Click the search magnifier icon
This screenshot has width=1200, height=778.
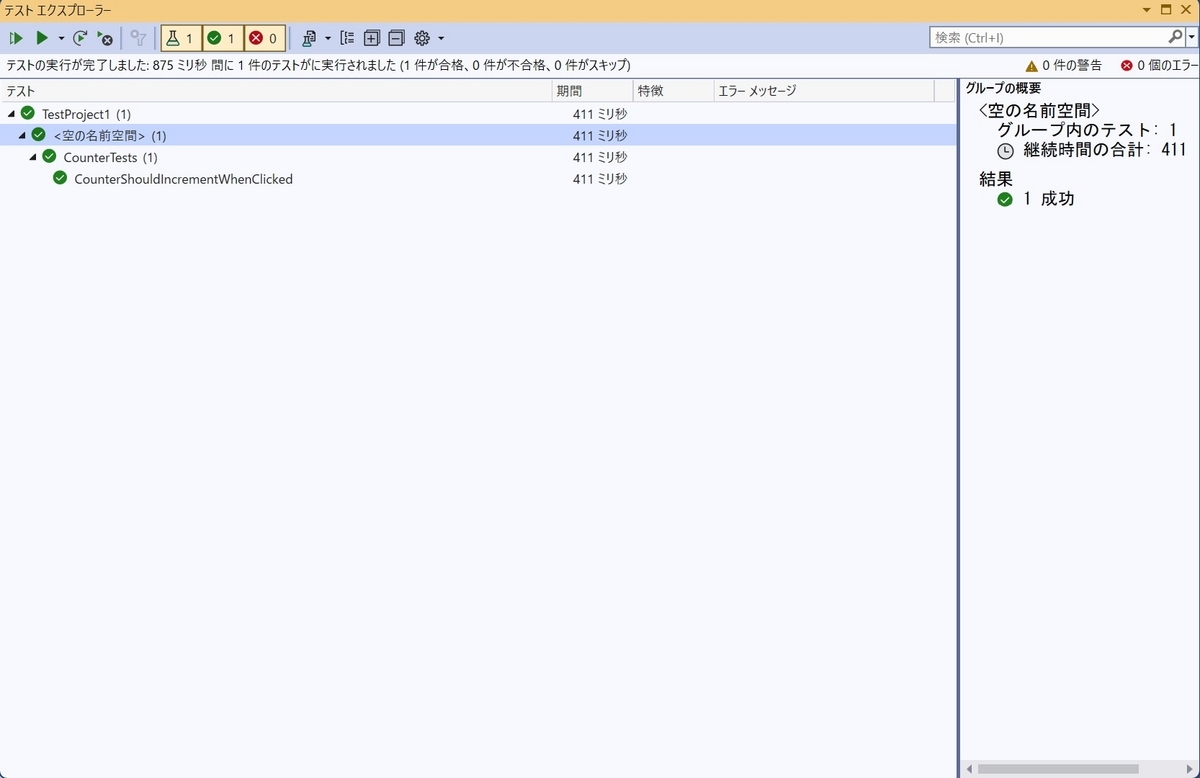(x=1175, y=36)
